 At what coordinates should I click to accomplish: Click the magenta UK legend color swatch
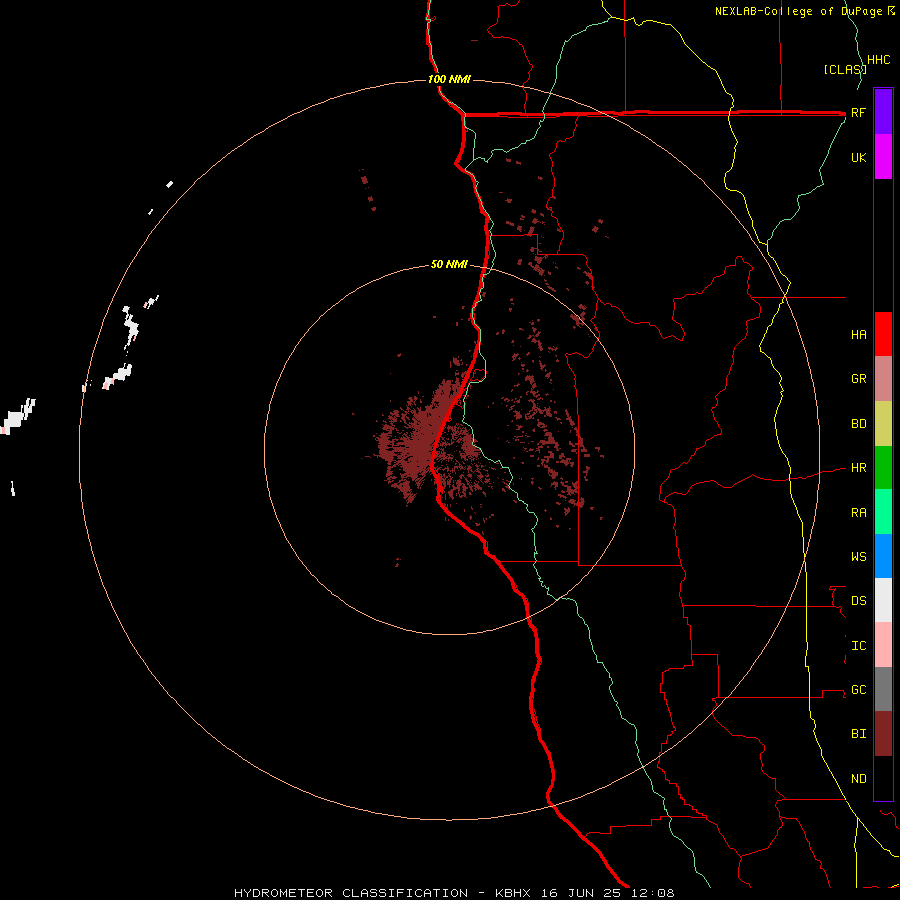pyautogui.click(x=883, y=157)
